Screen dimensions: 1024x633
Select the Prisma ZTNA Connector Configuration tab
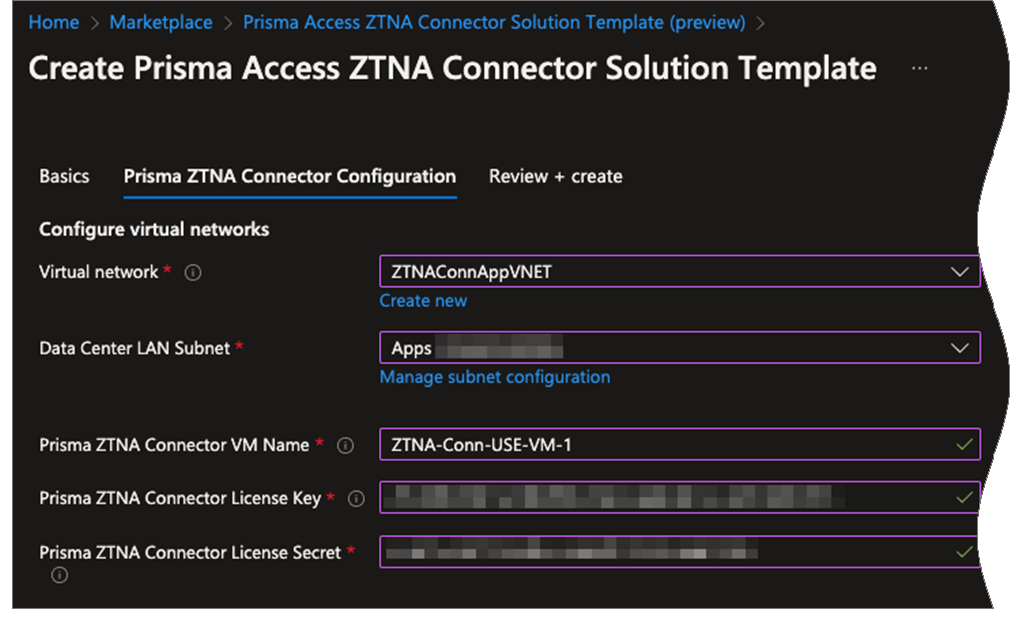pyautogui.click(x=289, y=176)
